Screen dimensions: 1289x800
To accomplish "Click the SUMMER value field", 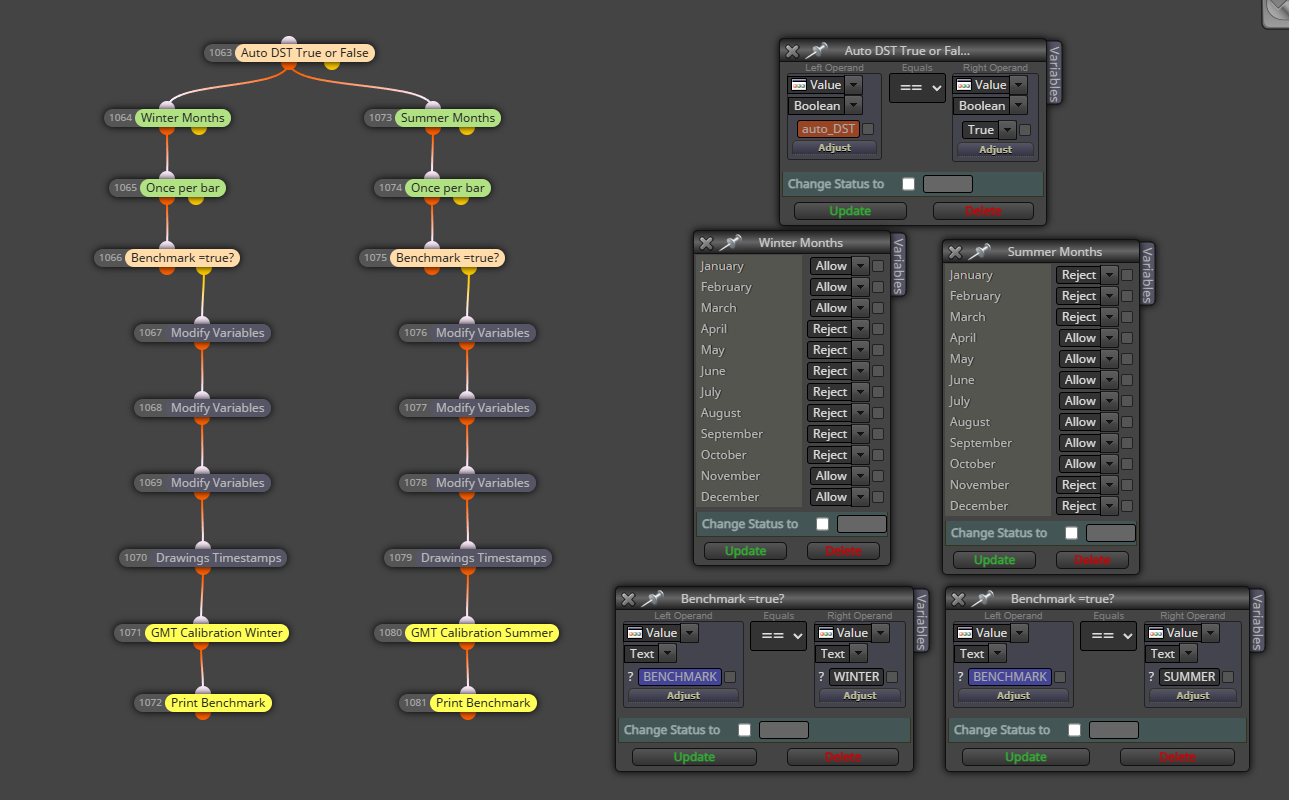I will tap(1189, 677).
